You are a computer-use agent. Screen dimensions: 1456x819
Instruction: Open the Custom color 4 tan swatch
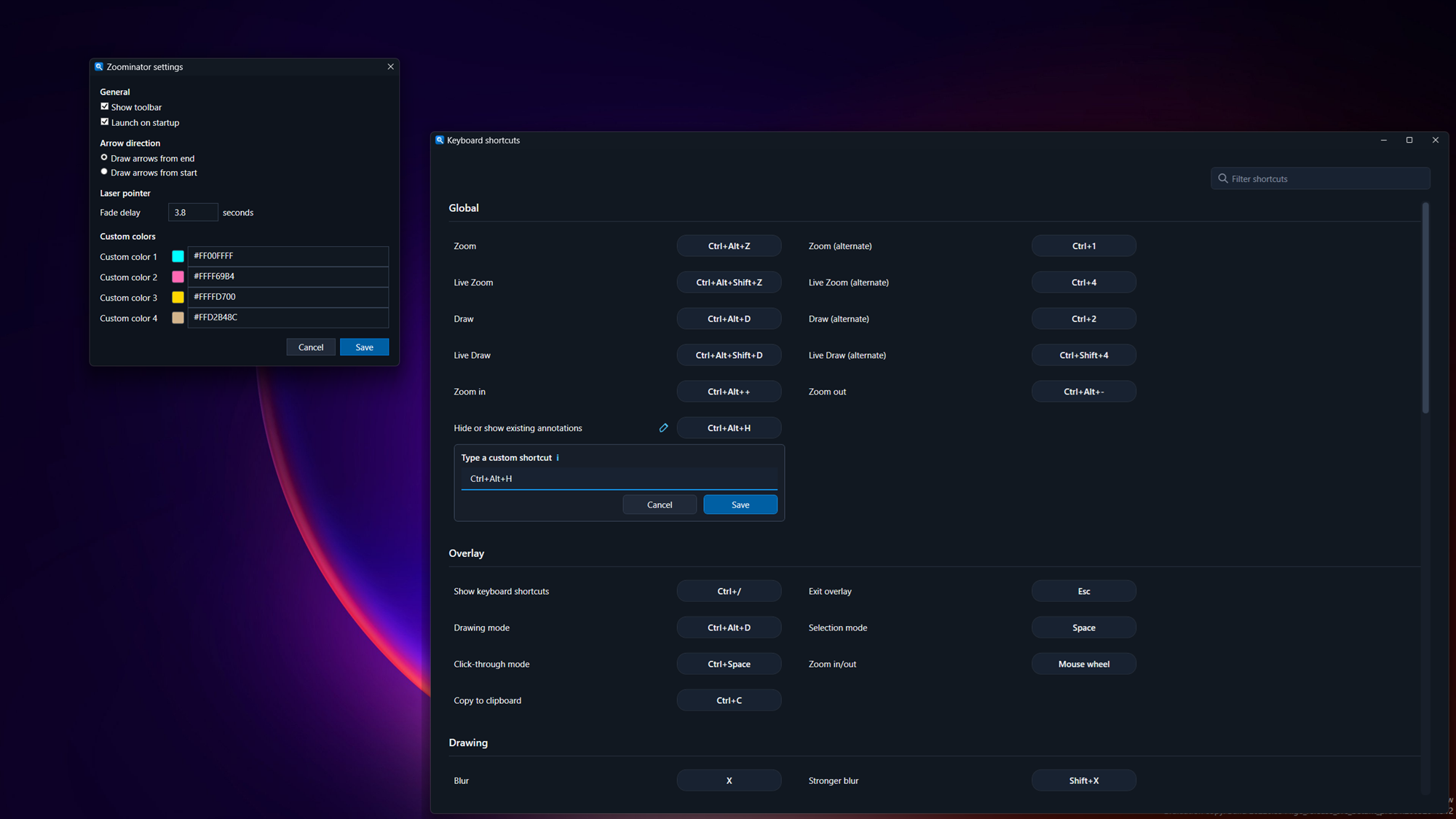click(x=178, y=317)
